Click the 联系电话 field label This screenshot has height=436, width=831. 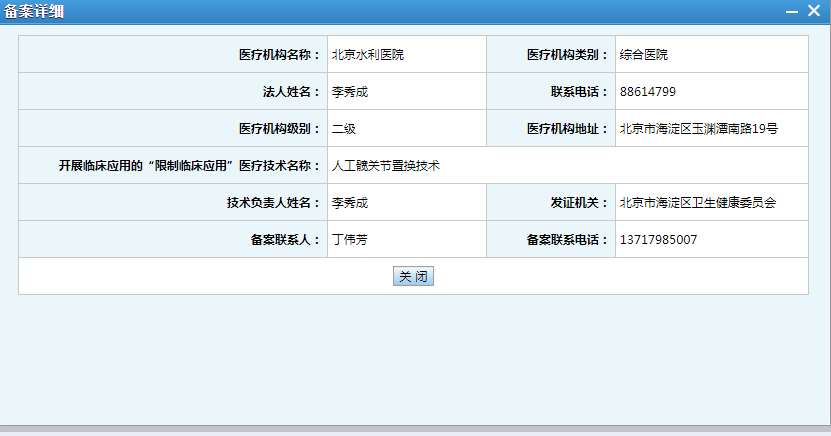click(x=579, y=92)
